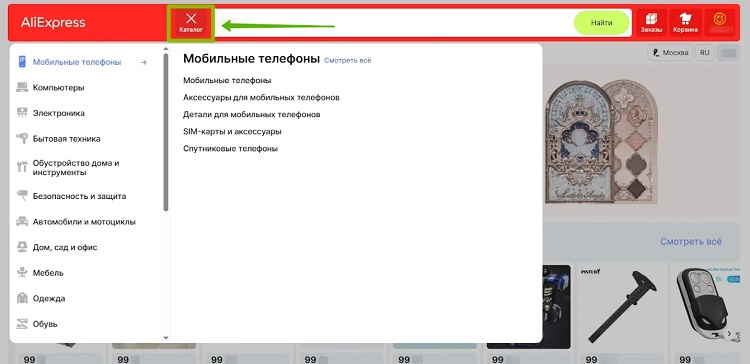Open Спутниковые телефоны link
Image resolution: width=750 pixels, height=364 pixels.
(x=231, y=149)
